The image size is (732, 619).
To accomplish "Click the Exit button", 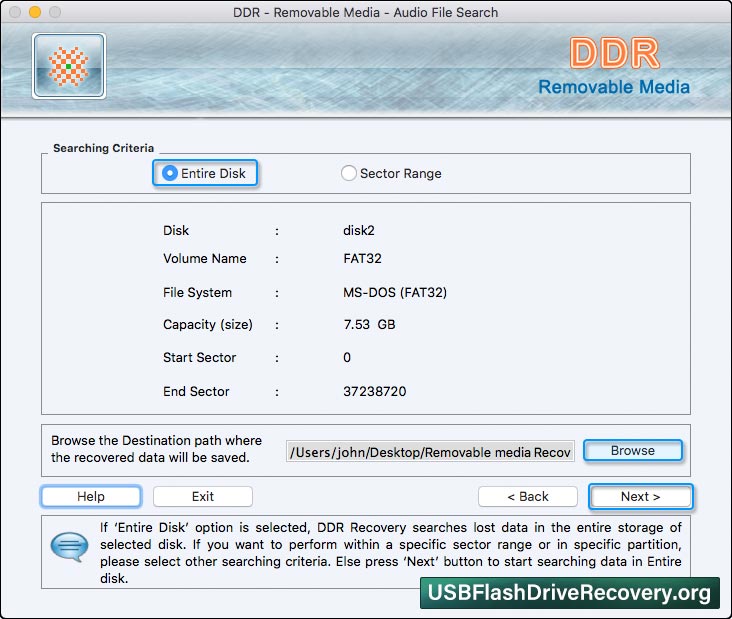I will 203,496.
